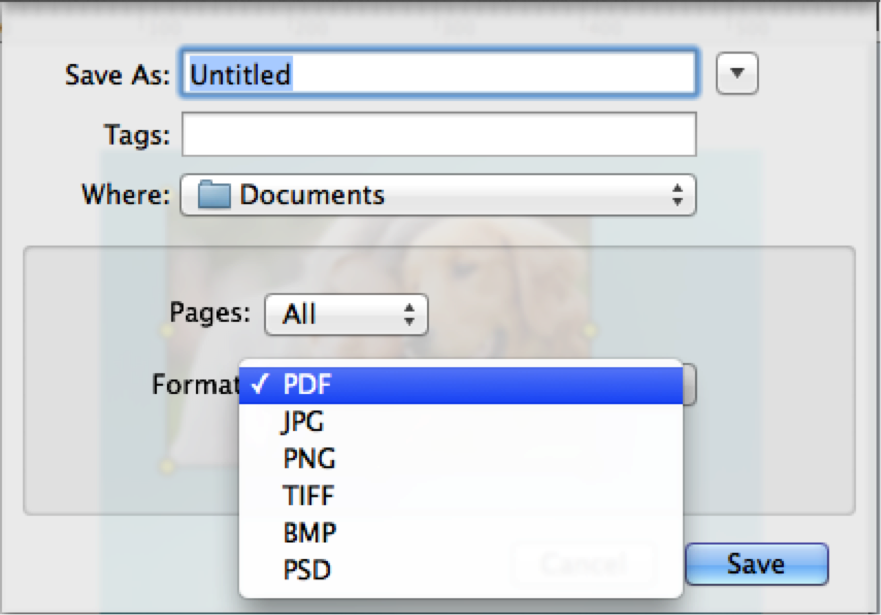Click the Documents folder icon

[x=214, y=194]
